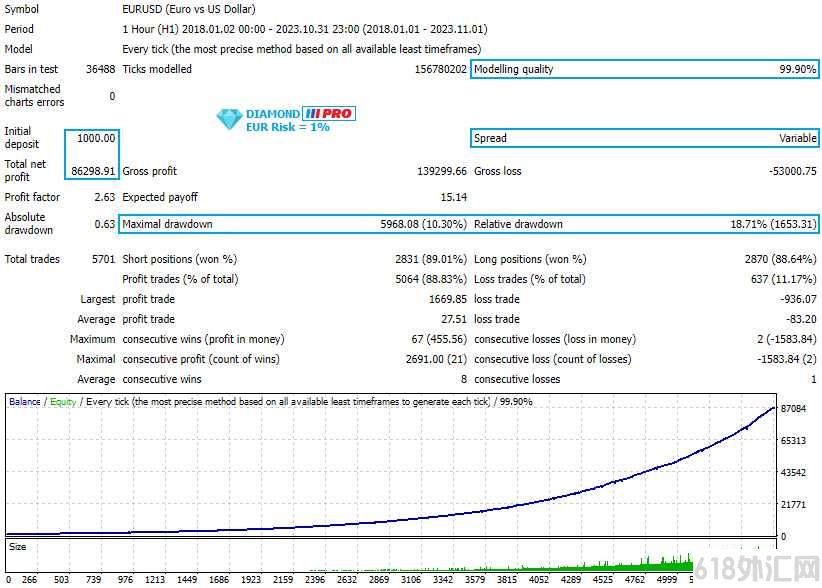Click maximal drawdown value 5968.08 (10.30%)
The image size is (822, 588).
423,224
